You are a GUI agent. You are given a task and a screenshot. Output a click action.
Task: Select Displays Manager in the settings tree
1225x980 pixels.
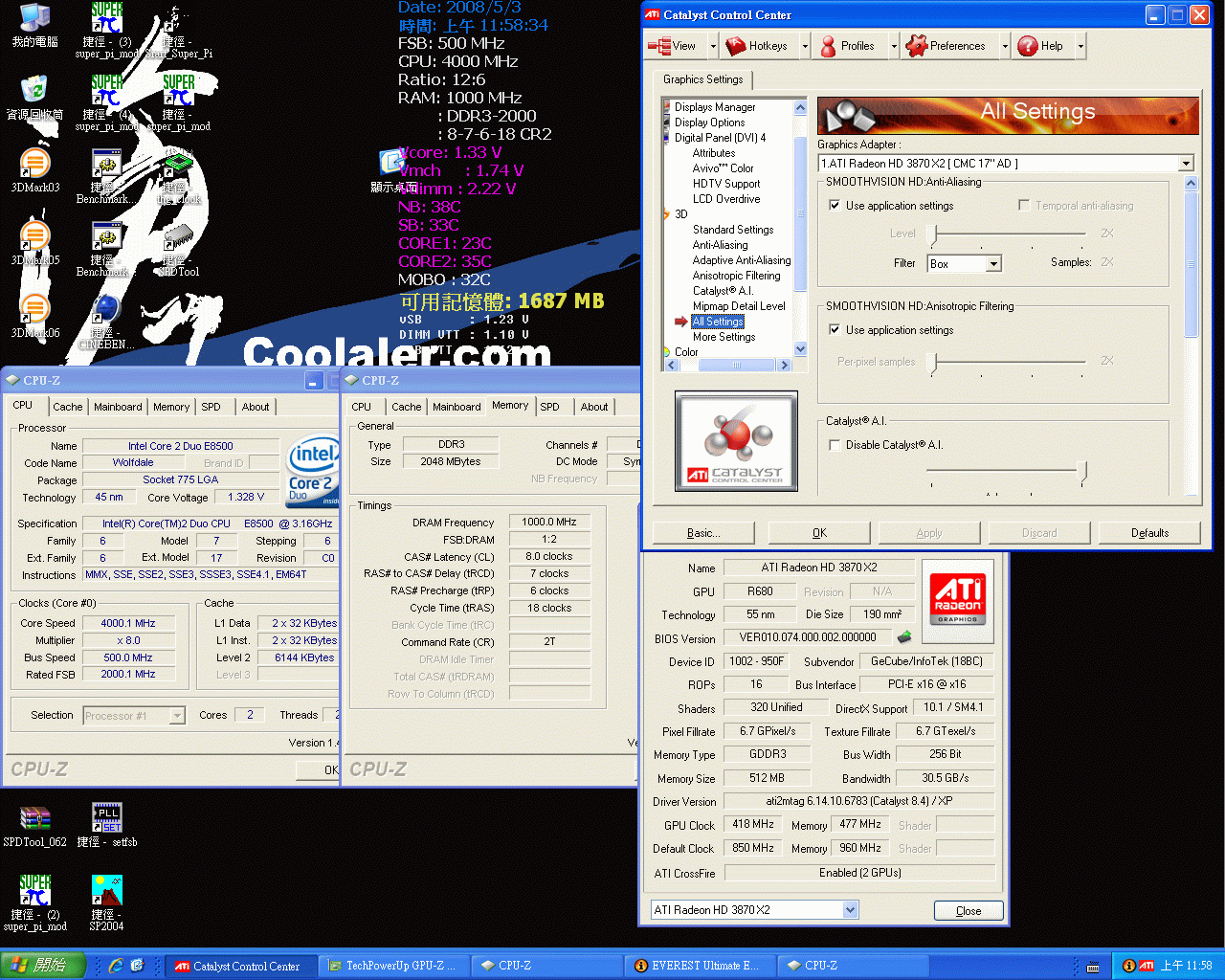[x=715, y=107]
